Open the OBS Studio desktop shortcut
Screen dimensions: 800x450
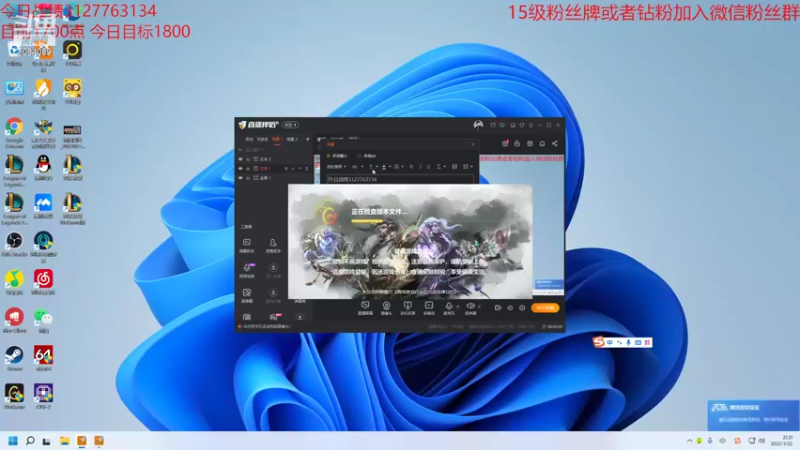pos(14,241)
